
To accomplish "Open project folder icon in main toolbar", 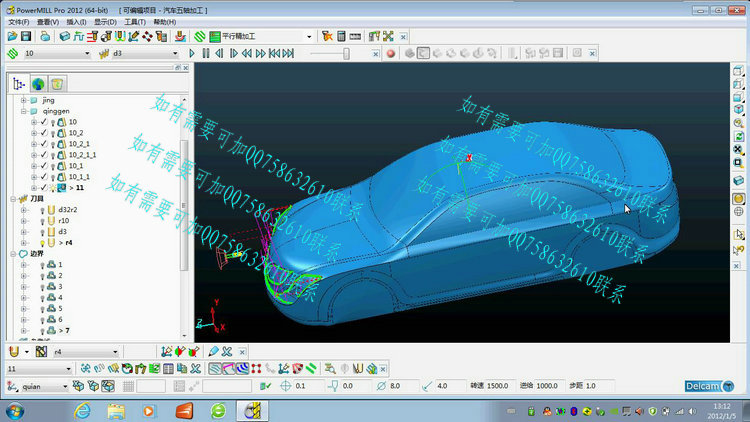I will click(12, 36).
